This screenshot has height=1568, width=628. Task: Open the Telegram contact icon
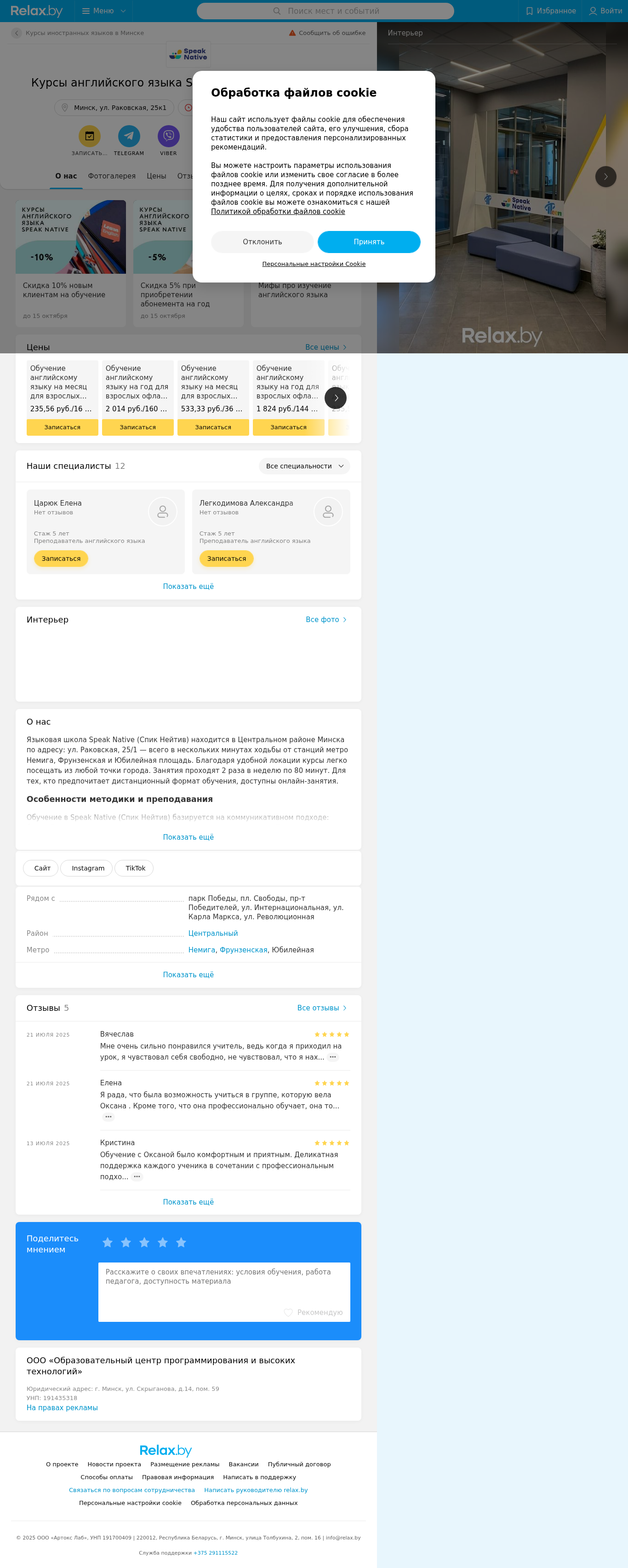pyautogui.click(x=129, y=136)
